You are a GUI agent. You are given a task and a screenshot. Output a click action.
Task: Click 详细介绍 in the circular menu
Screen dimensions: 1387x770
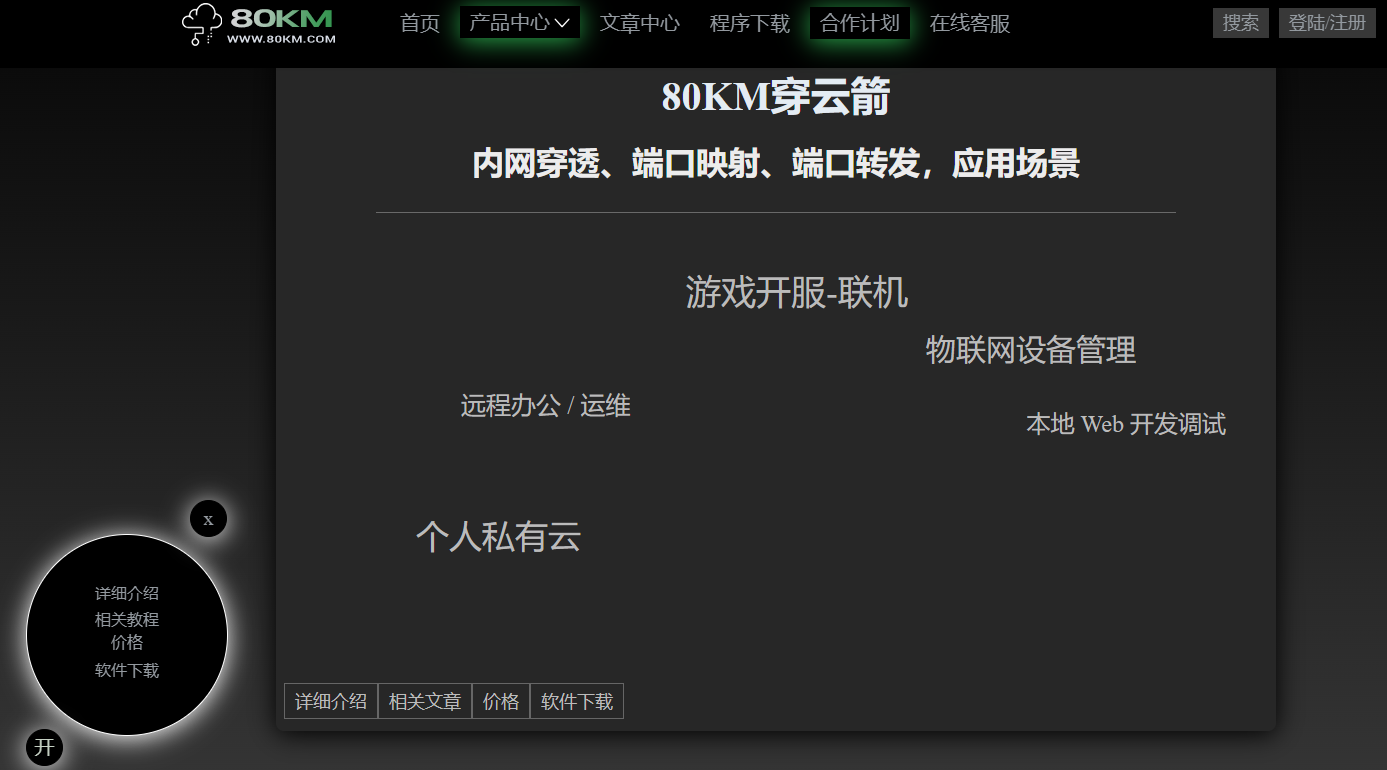pos(127,594)
